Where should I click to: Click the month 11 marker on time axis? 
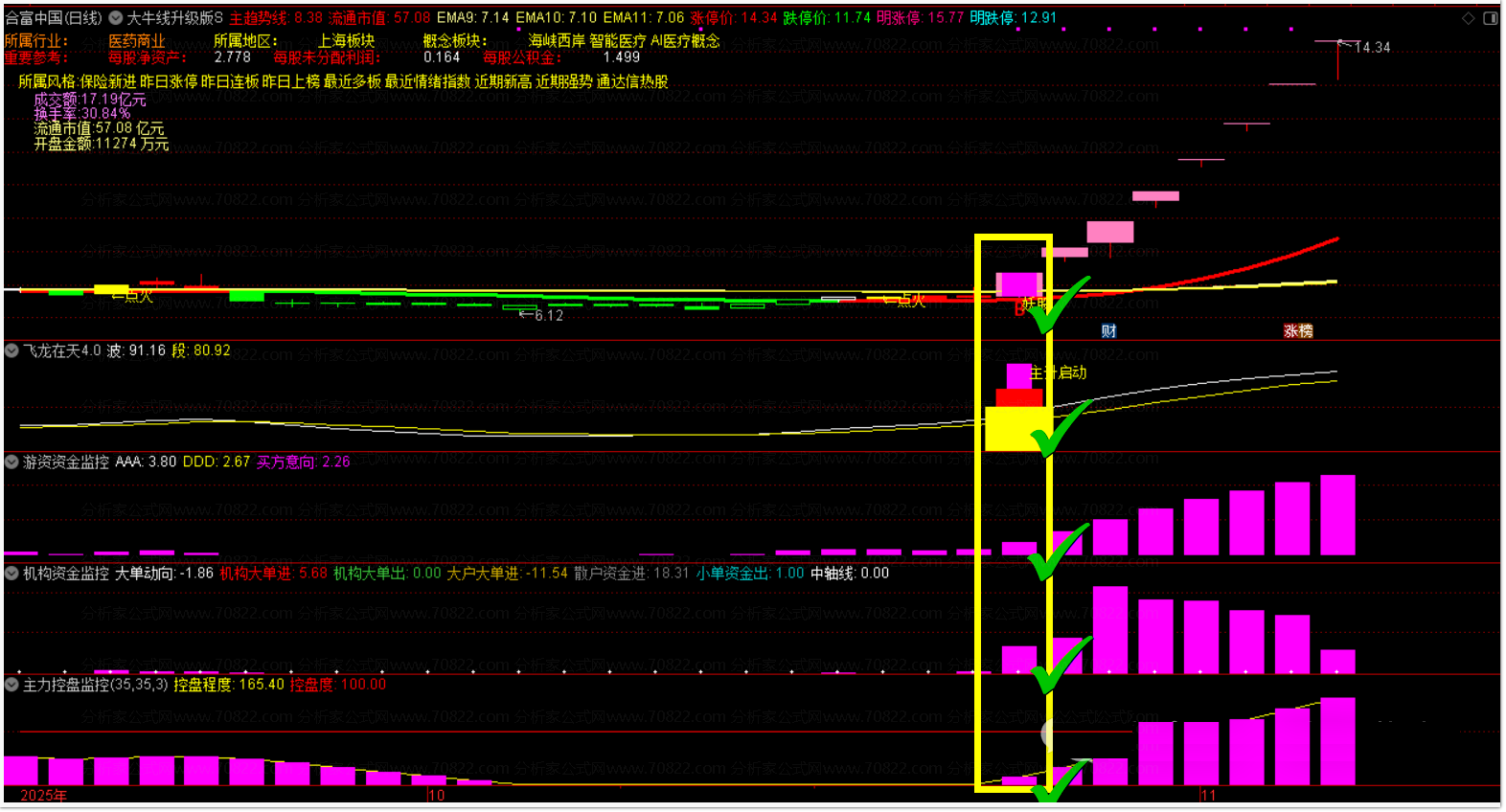point(1208,795)
